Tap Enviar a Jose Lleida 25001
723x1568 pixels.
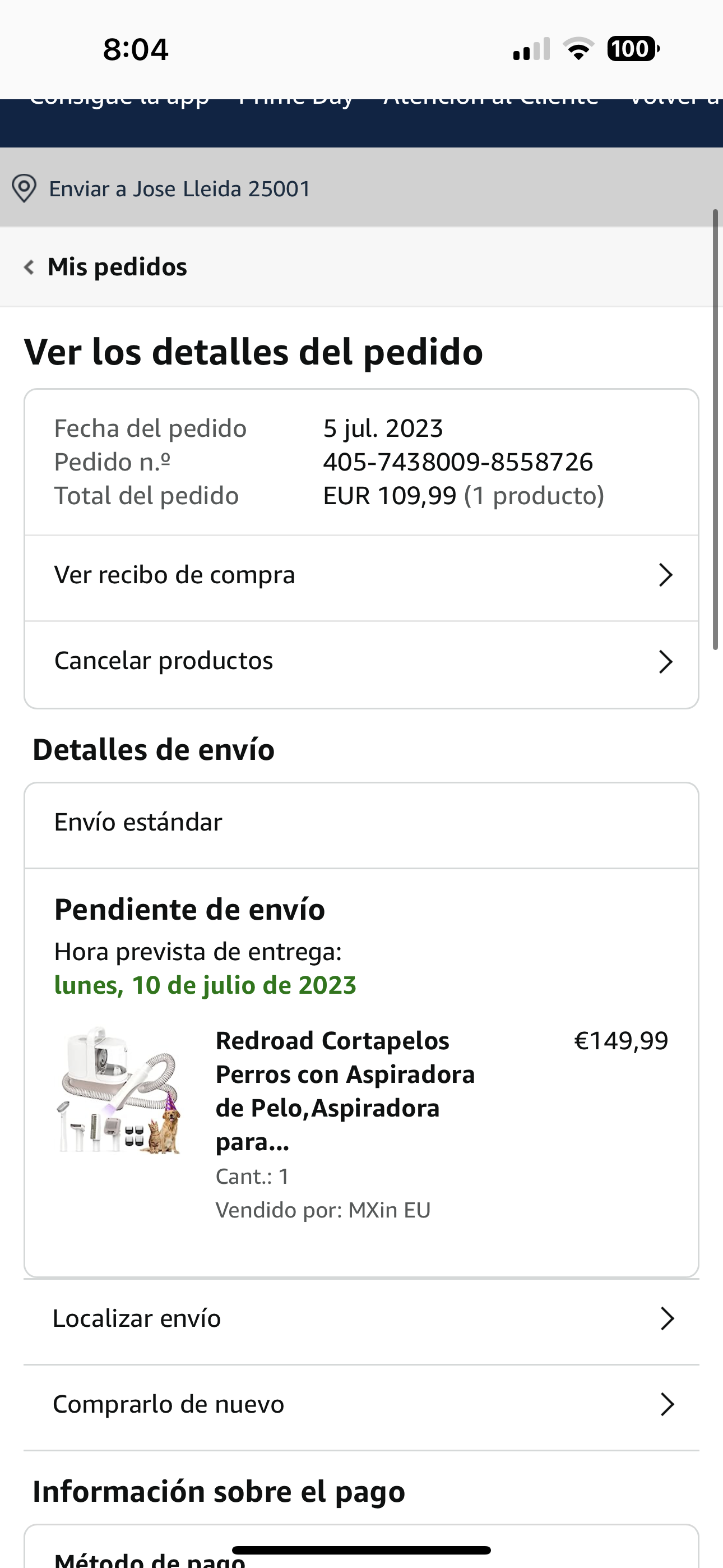tap(179, 190)
